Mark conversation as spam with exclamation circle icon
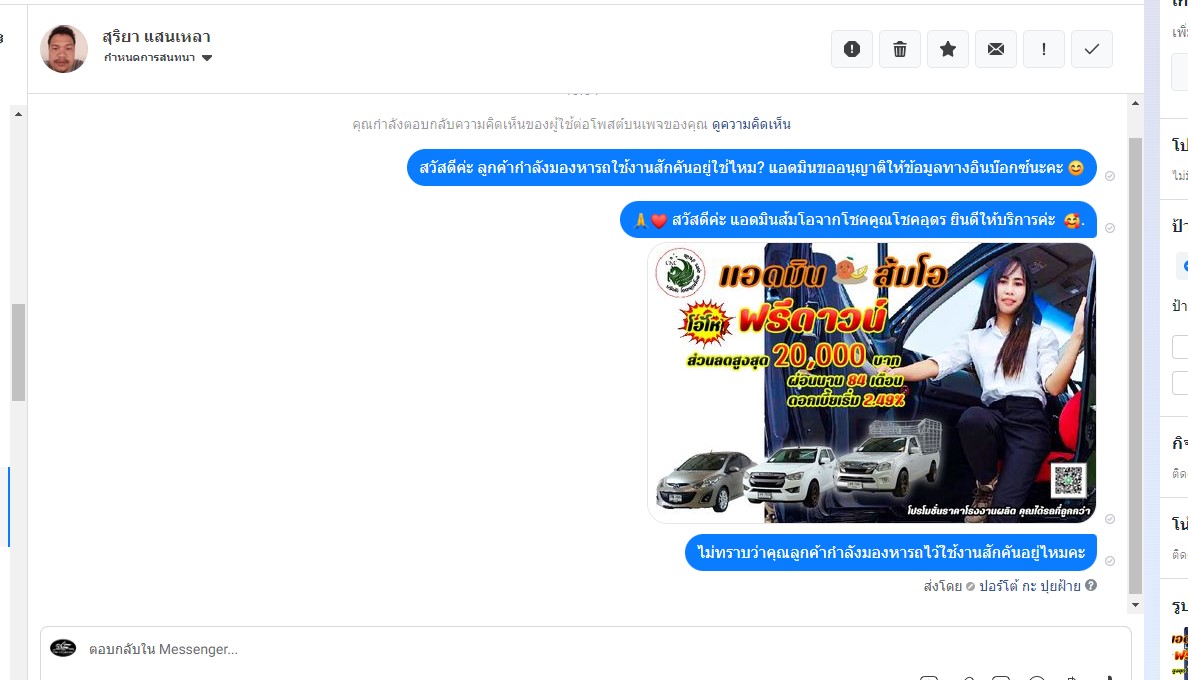1188x680 pixels. (x=852, y=49)
